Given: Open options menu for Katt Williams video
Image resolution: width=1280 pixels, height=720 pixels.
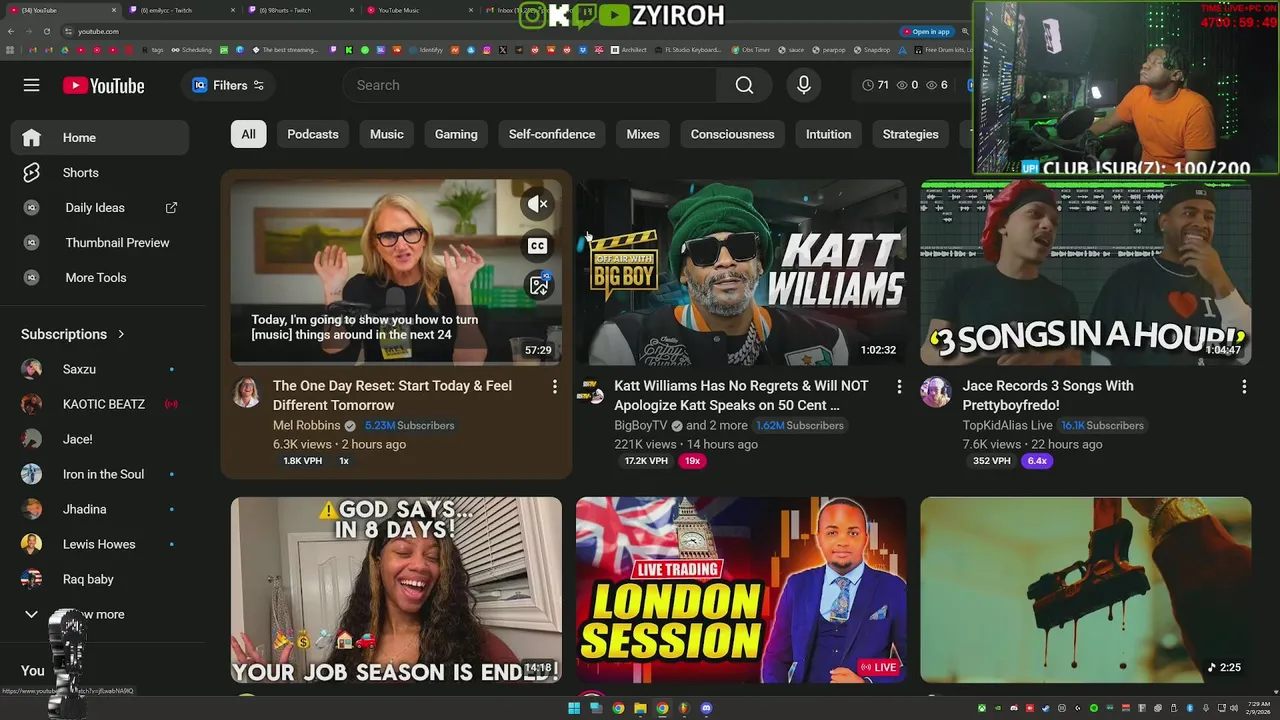Looking at the screenshot, I should click(x=899, y=386).
